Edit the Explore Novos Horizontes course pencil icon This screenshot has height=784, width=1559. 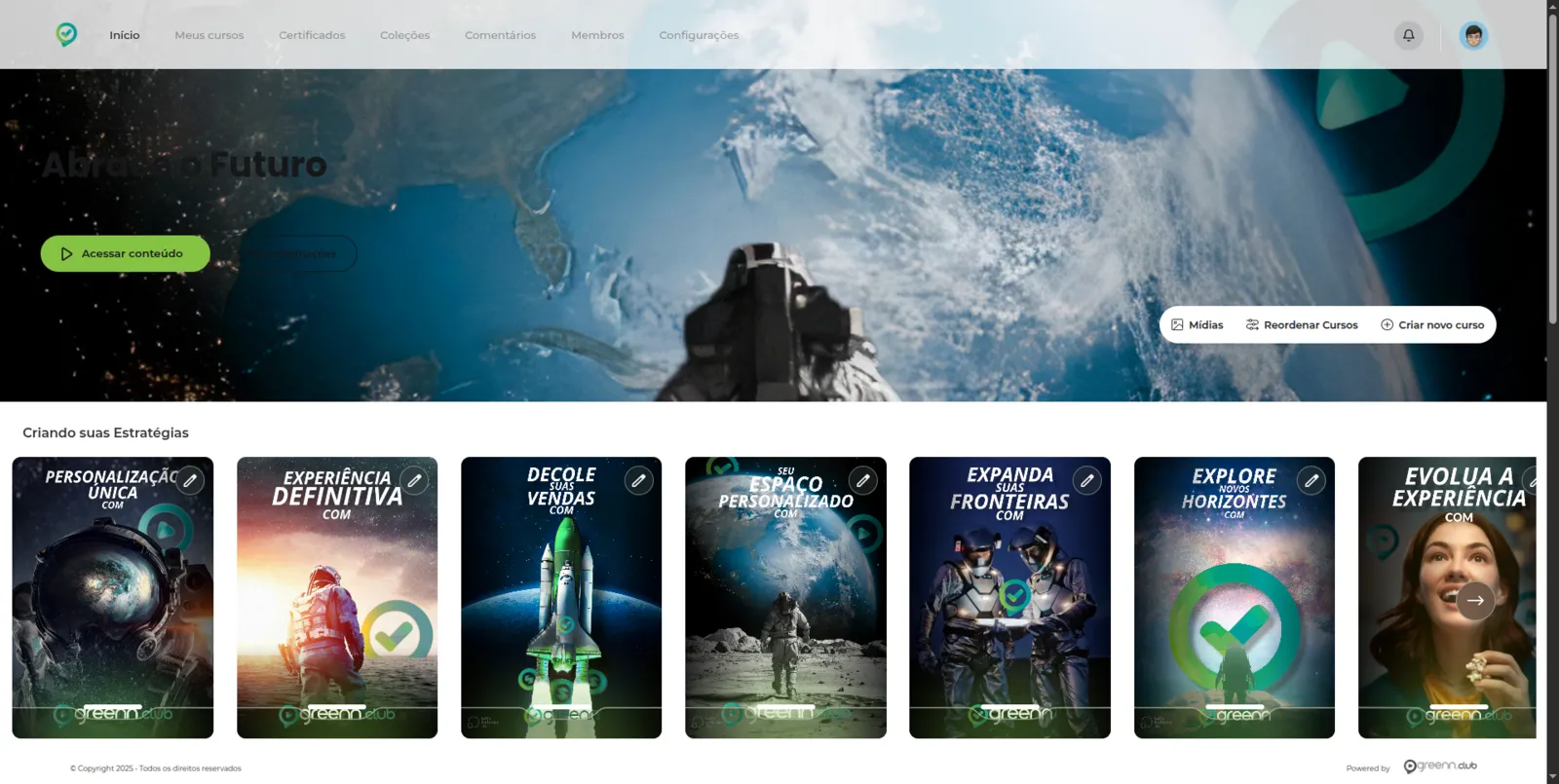(1312, 480)
